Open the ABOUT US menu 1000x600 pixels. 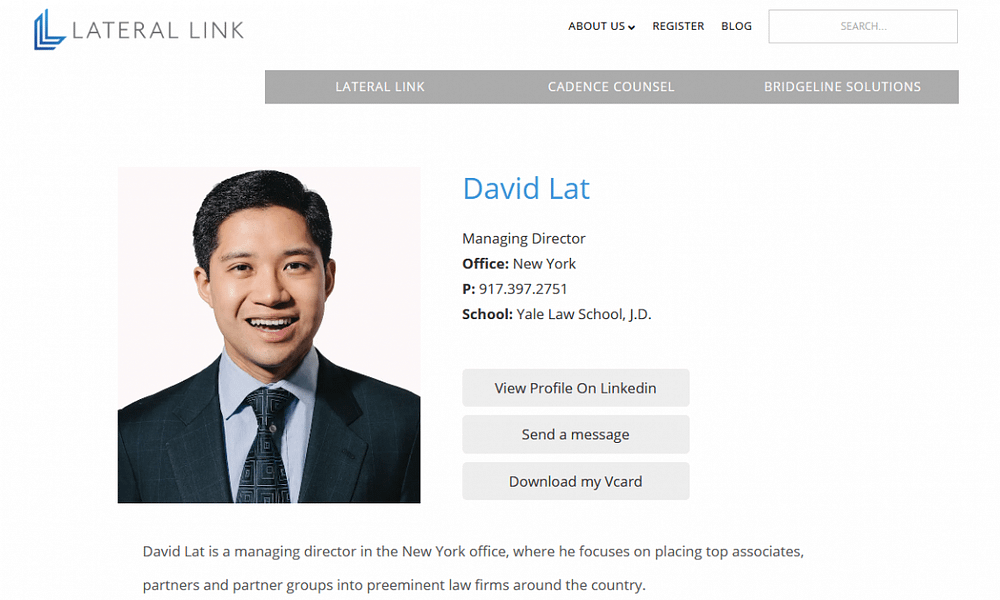click(601, 26)
